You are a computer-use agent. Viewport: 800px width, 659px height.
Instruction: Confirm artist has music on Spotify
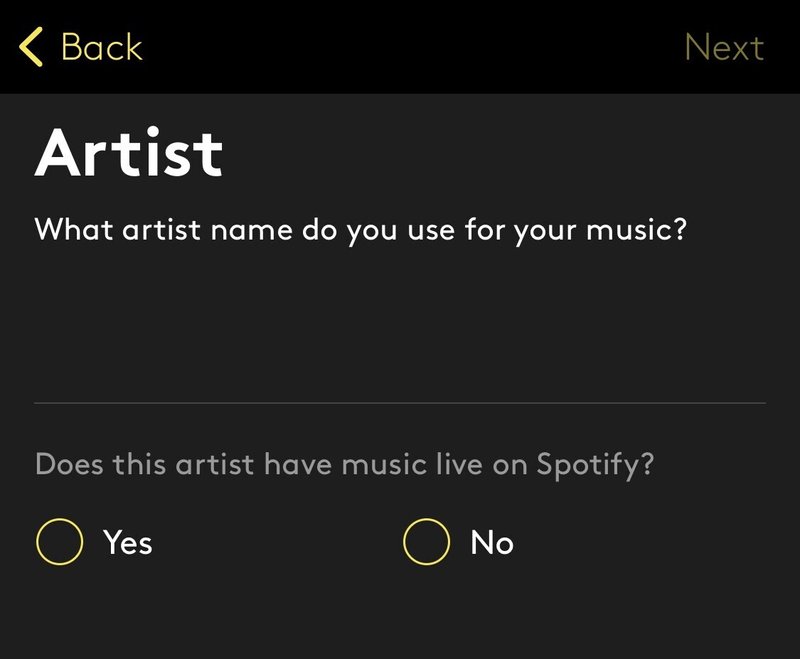[x=59, y=542]
